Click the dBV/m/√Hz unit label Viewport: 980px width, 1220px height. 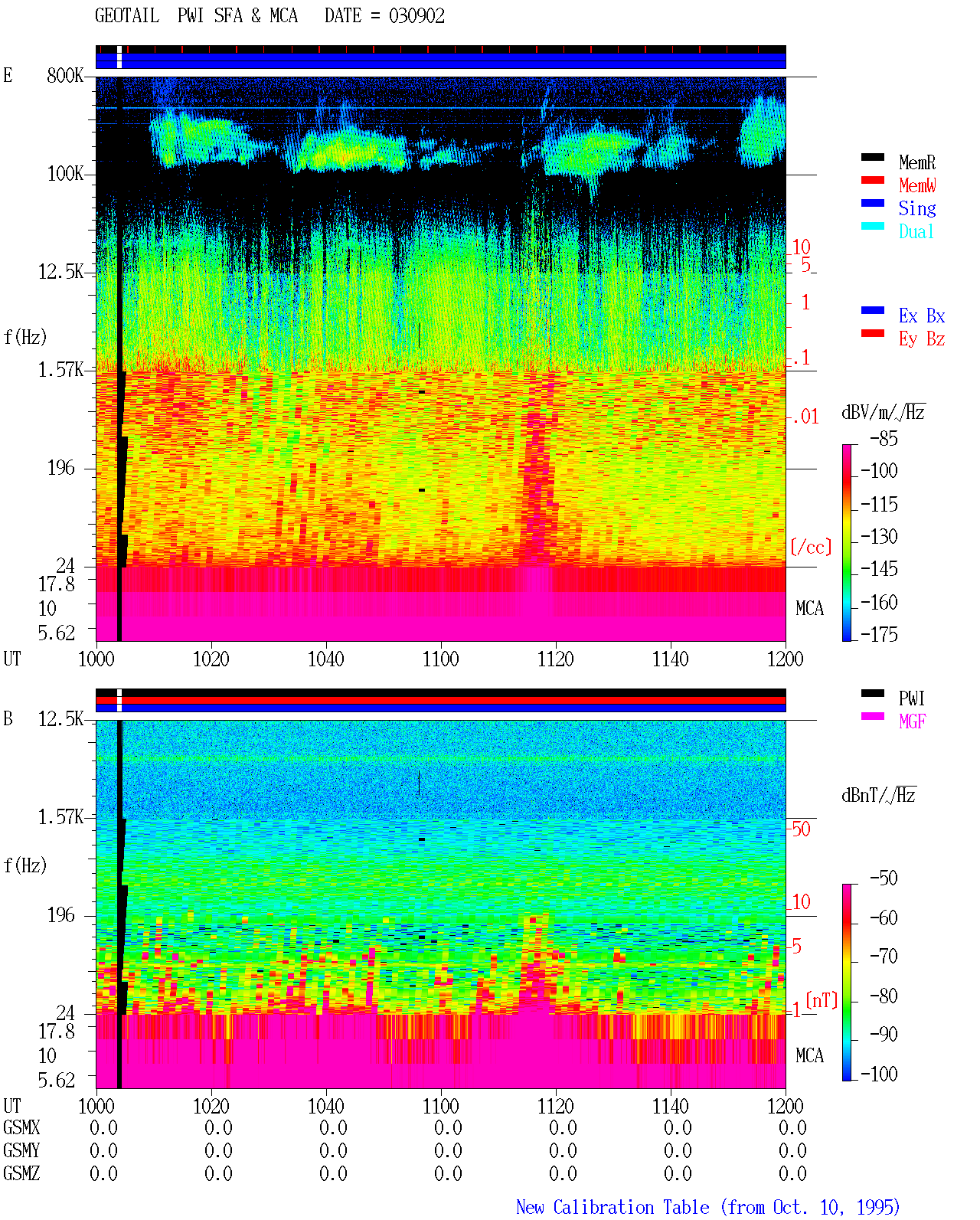coord(884,412)
